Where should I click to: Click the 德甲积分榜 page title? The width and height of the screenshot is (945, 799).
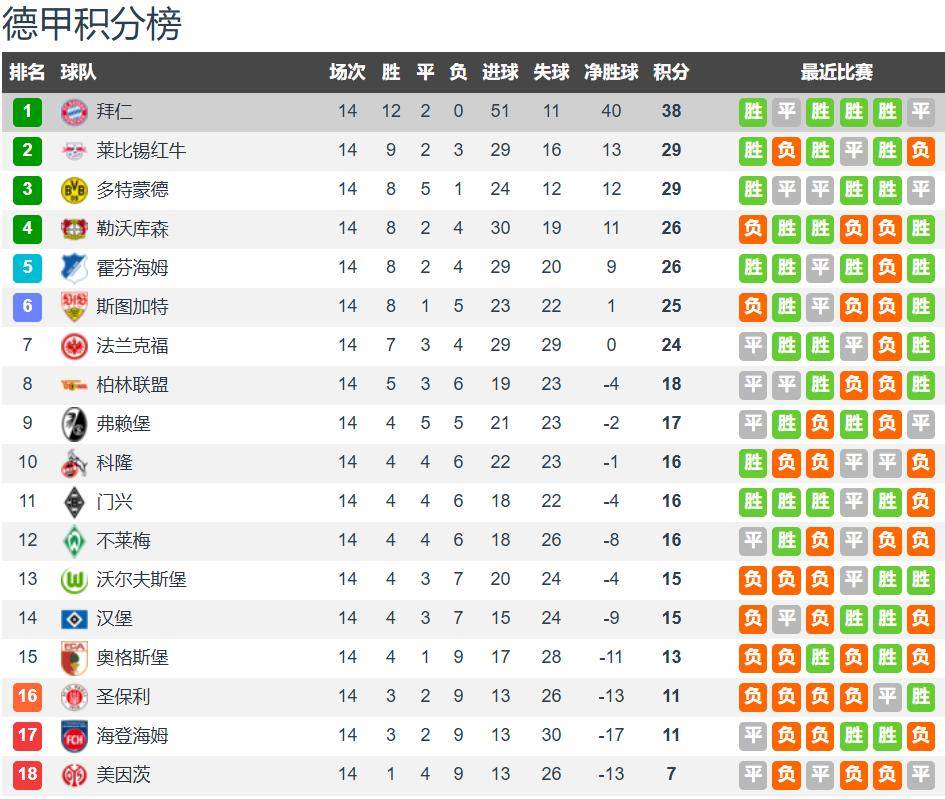coord(92,24)
